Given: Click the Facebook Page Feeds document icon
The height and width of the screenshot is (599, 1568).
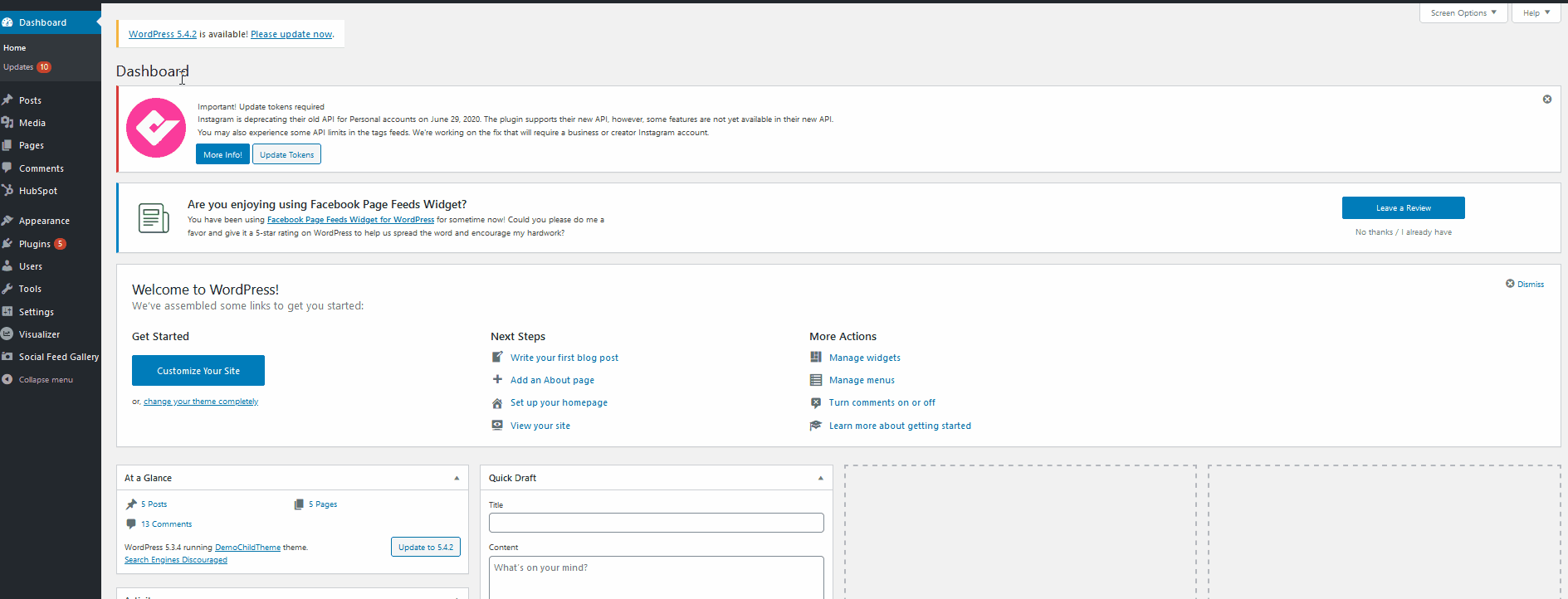Looking at the screenshot, I should click(x=154, y=218).
